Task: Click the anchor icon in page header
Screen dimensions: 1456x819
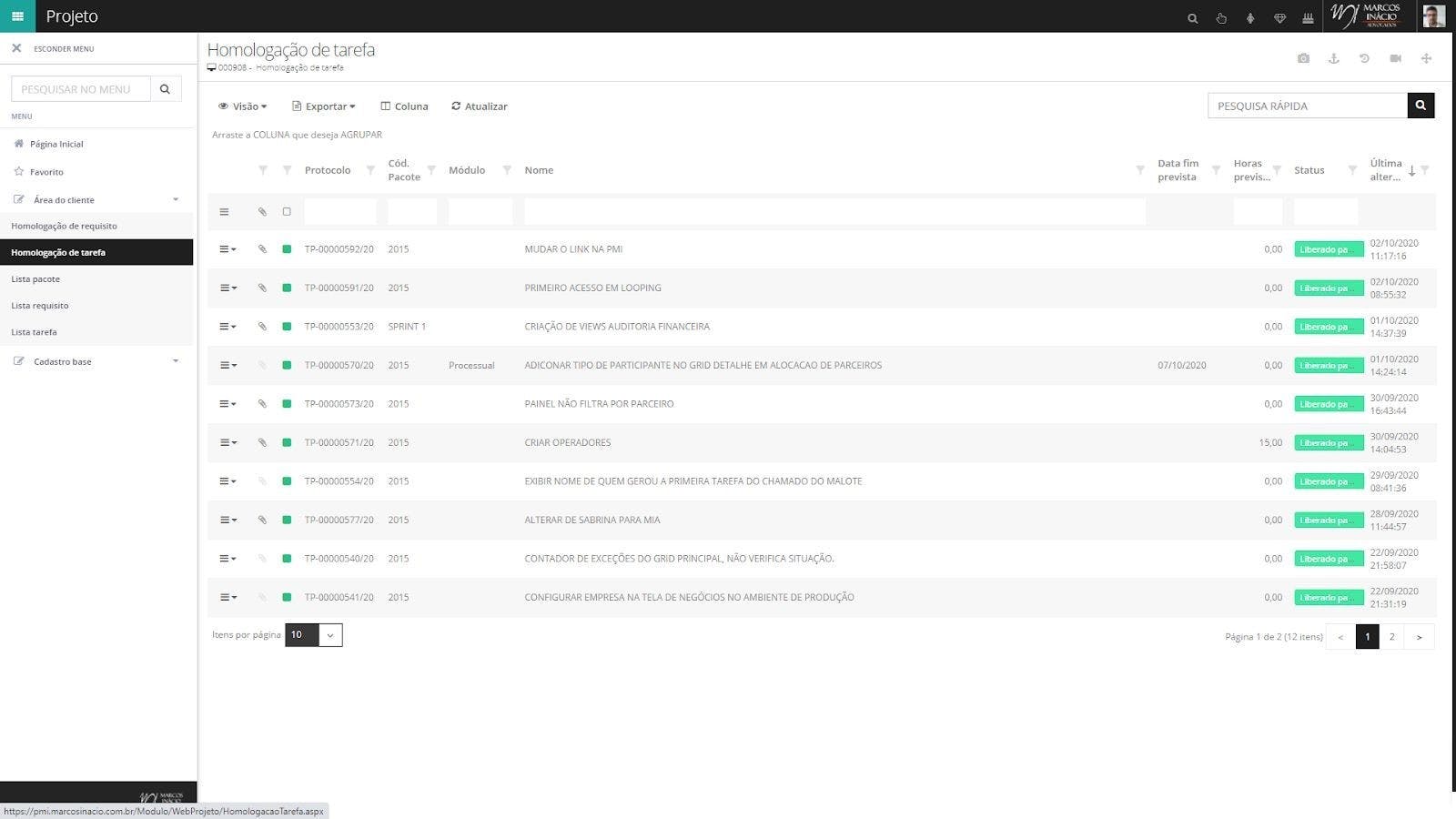Action: pos(1333,58)
